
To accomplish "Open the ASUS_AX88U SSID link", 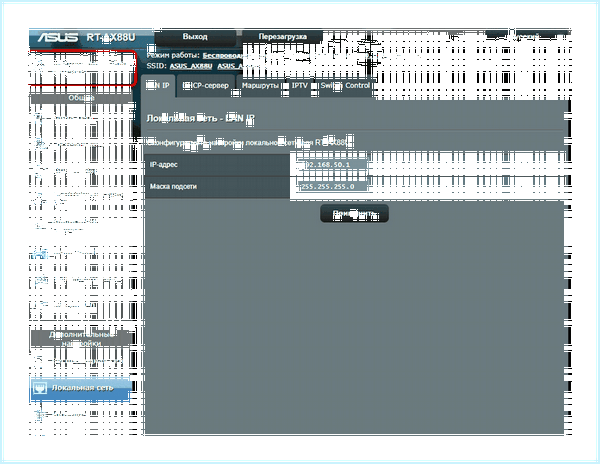I will [x=191, y=66].
